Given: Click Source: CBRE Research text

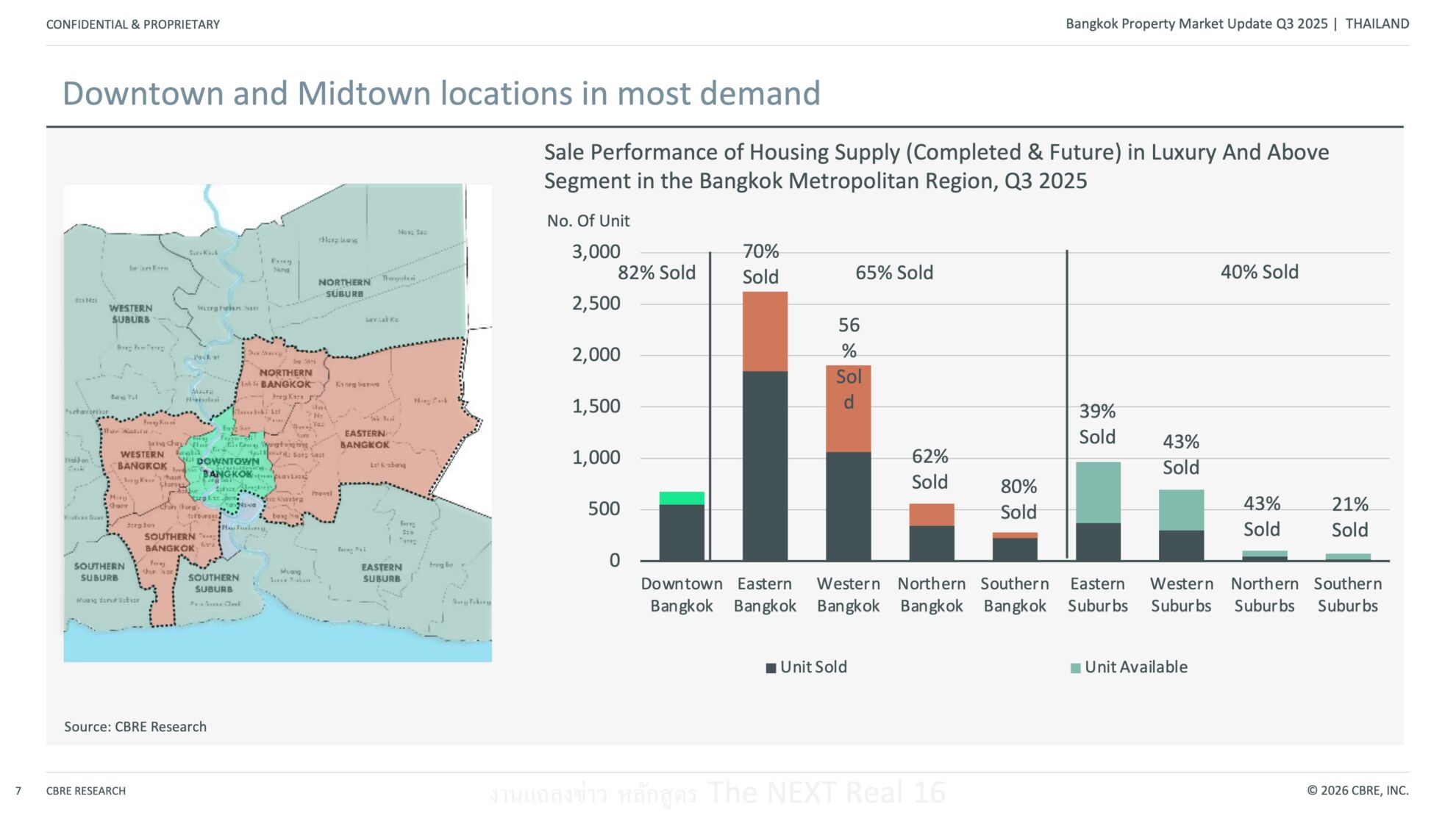Looking at the screenshot, I should [x=135, y=727].
